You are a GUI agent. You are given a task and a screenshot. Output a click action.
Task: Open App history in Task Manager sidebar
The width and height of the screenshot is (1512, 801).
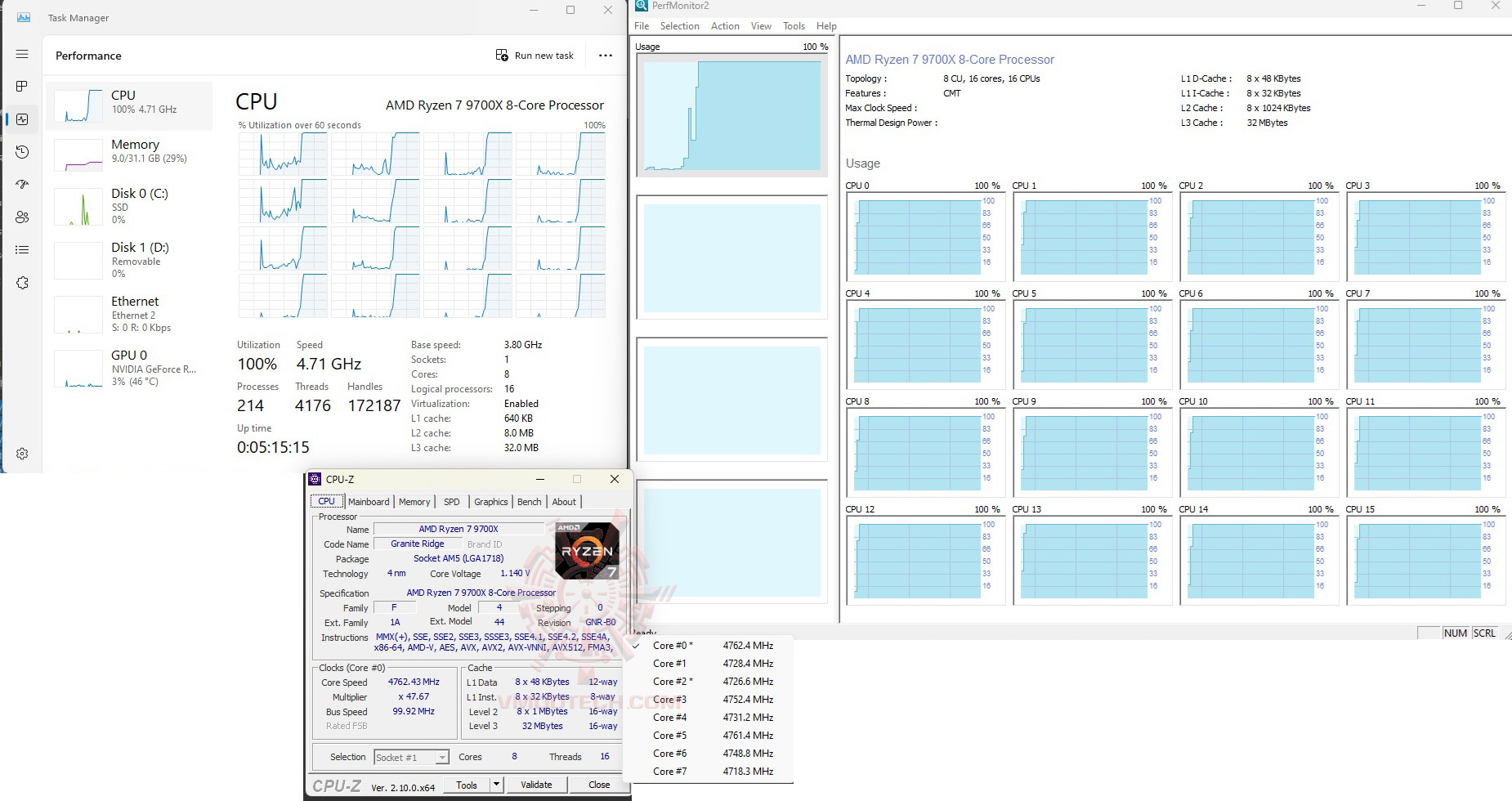point(22,152)
